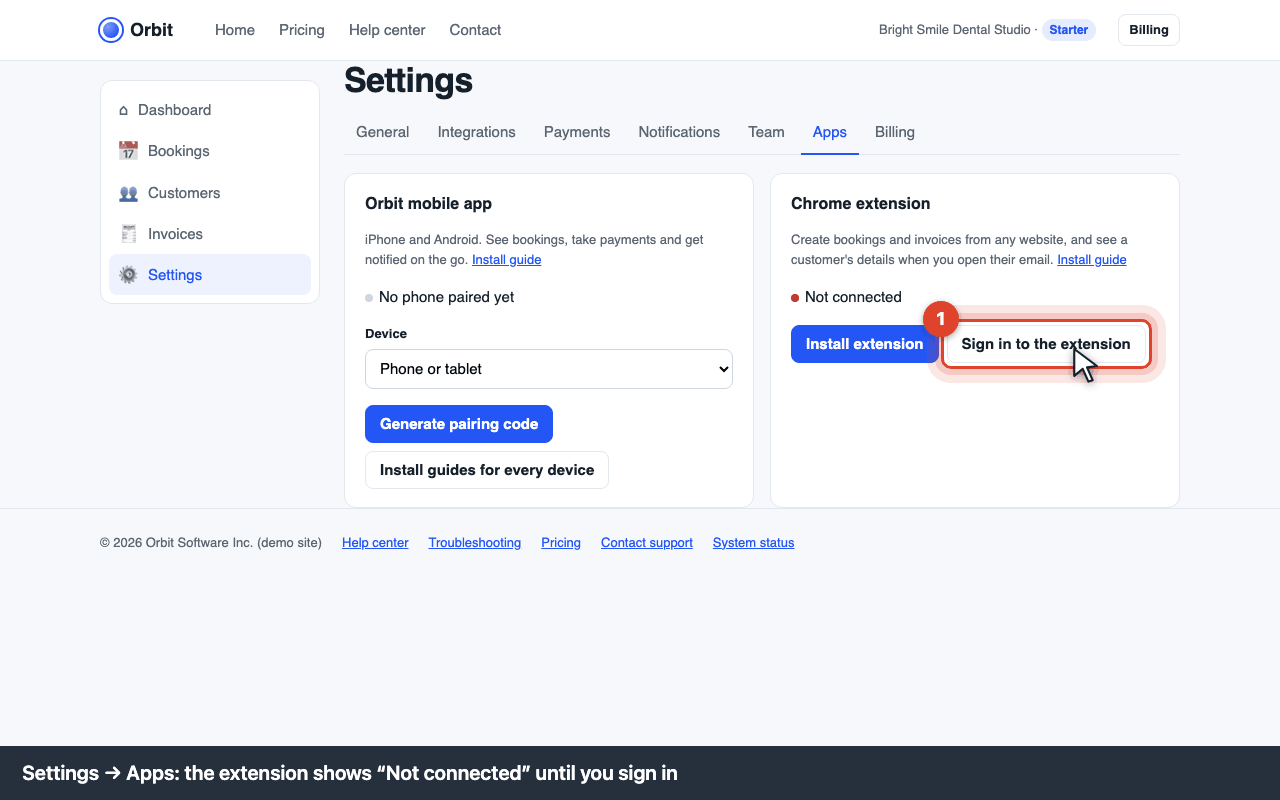Open Install guides for every device
This screenshot has width=1280, height=800.
487,470
